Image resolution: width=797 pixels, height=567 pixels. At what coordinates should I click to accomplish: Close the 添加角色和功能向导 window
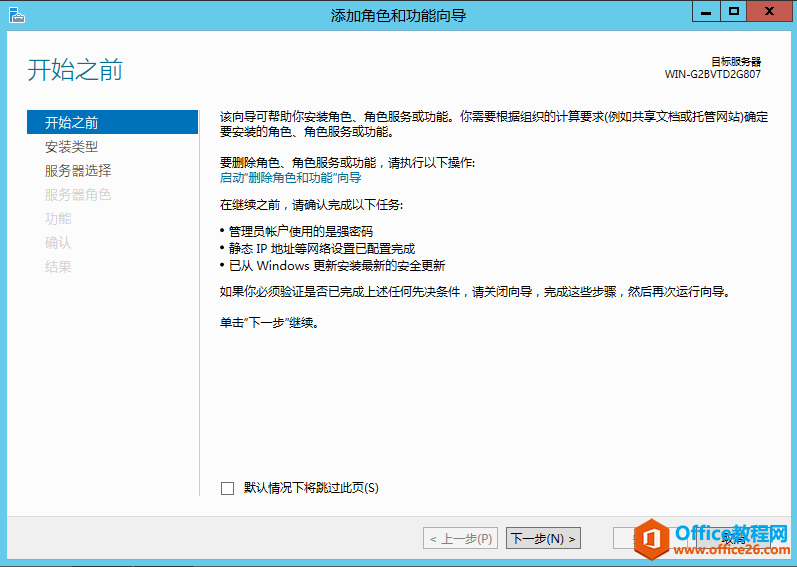[769, 12]
